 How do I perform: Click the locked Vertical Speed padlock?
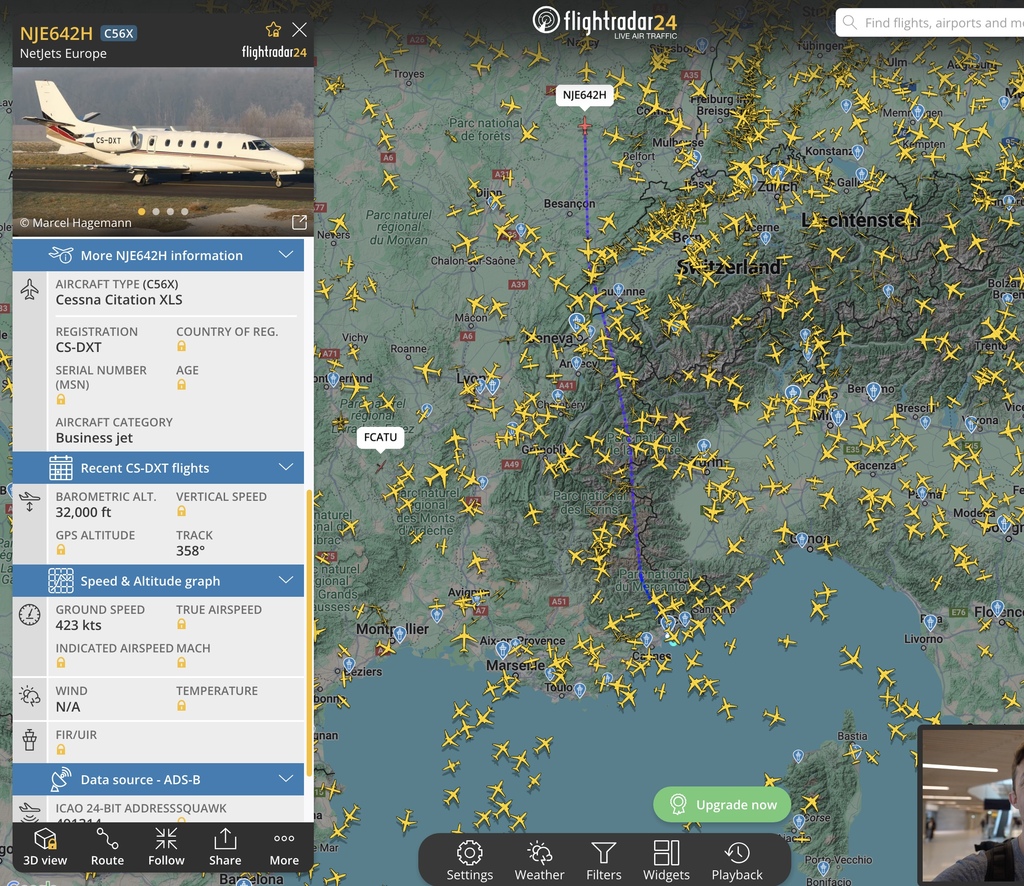pos(182,511)
